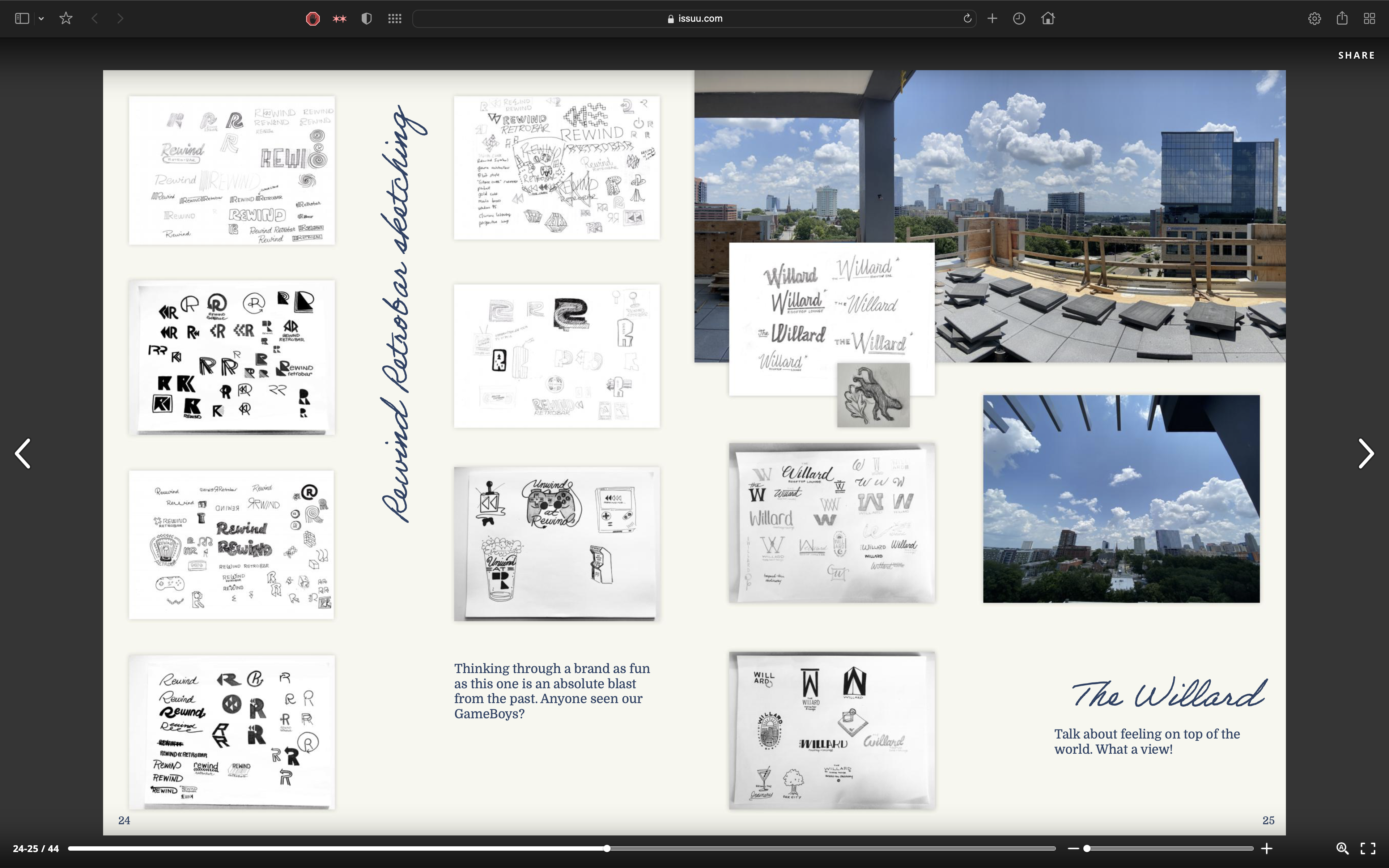The image size is (1389, 868).
Task: Click the issuu.com address bar
Action: click(x=694, y=18)
